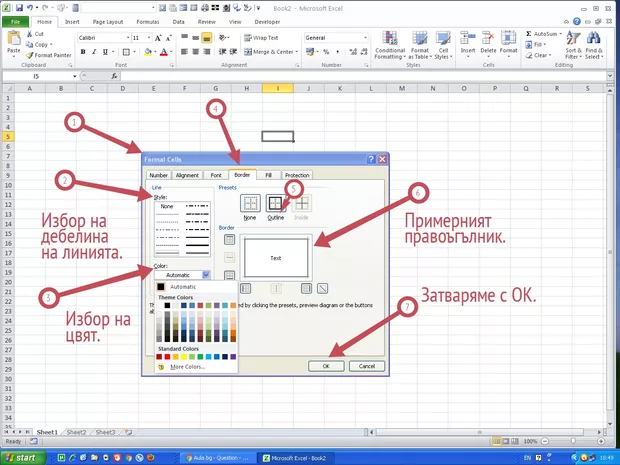The width and height of the screenshot is (620, 465).
Task: Click the Font Color letter A icon
Action: [164, 52]
